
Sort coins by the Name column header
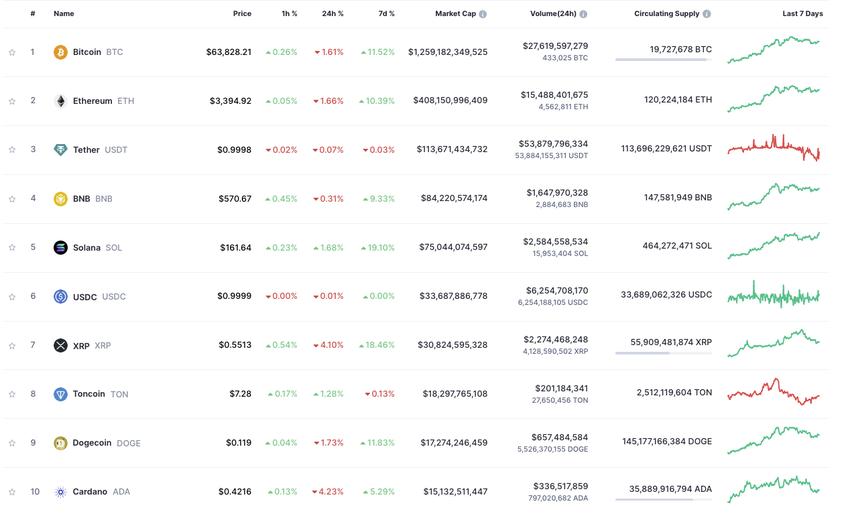pyautogui.click(x=63, y=14)
